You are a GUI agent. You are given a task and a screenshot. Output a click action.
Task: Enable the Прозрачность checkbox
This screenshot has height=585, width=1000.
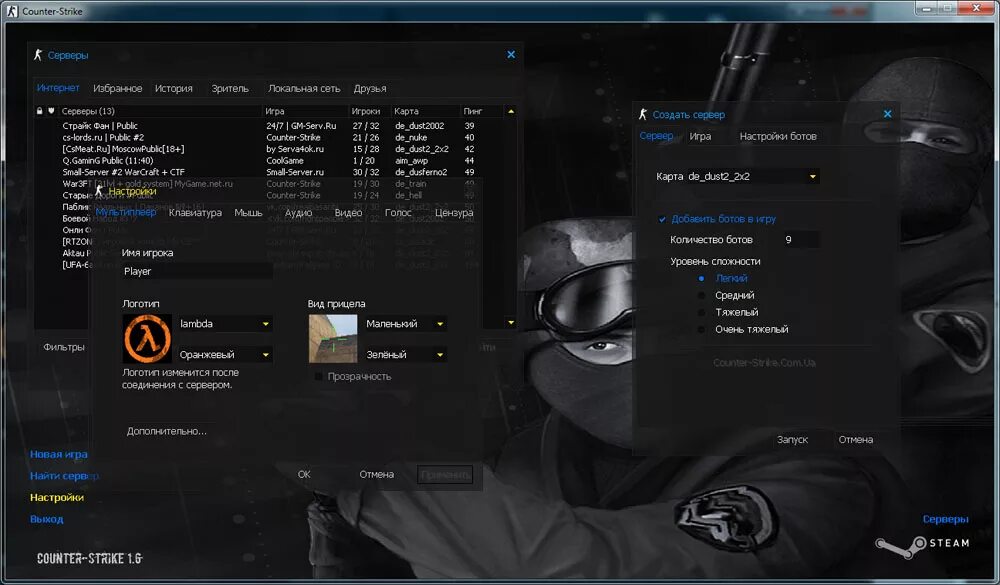click(318, 376)
